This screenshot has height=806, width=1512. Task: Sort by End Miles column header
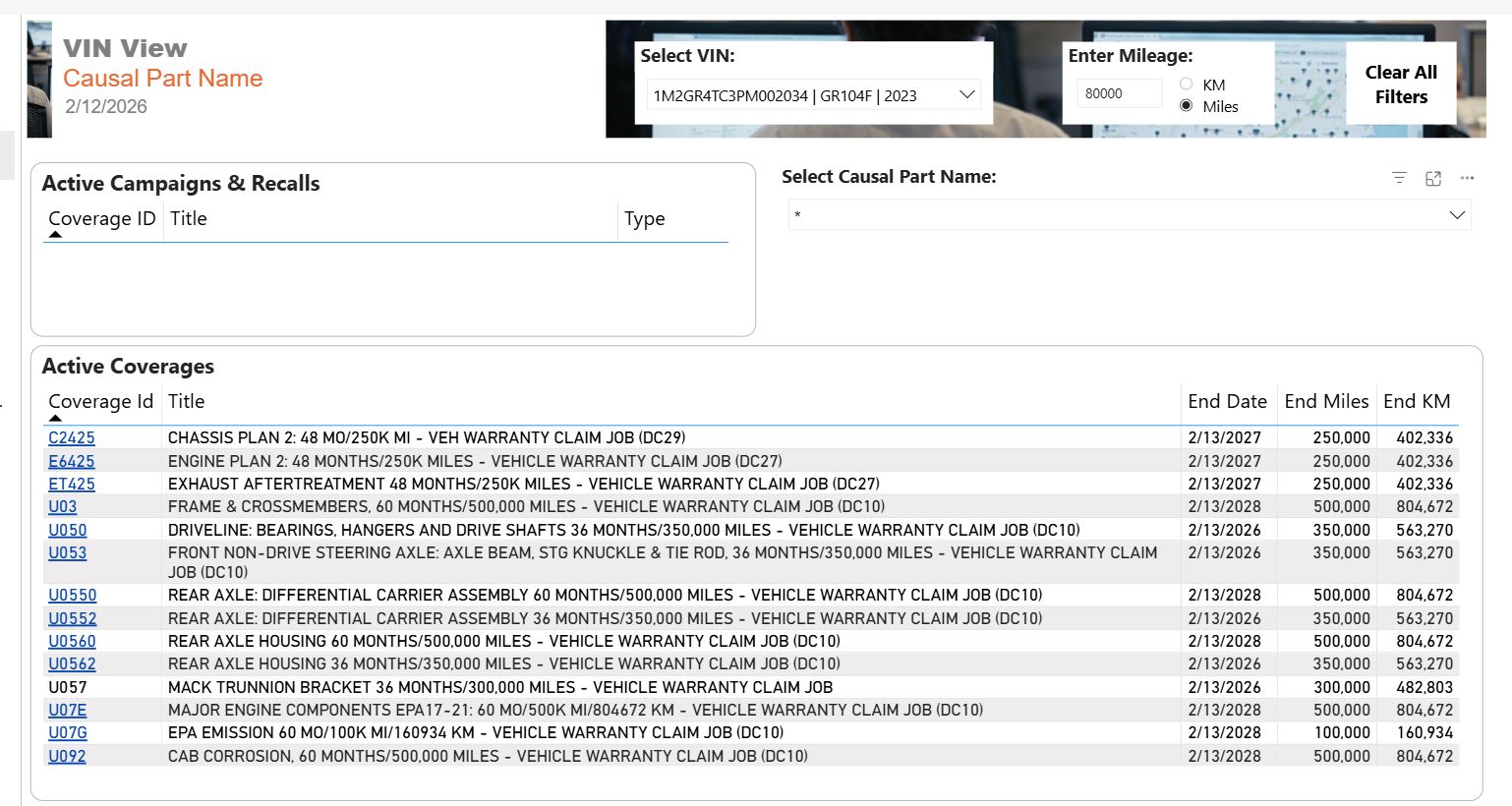pyautogui.click(x=1325, y=402)
